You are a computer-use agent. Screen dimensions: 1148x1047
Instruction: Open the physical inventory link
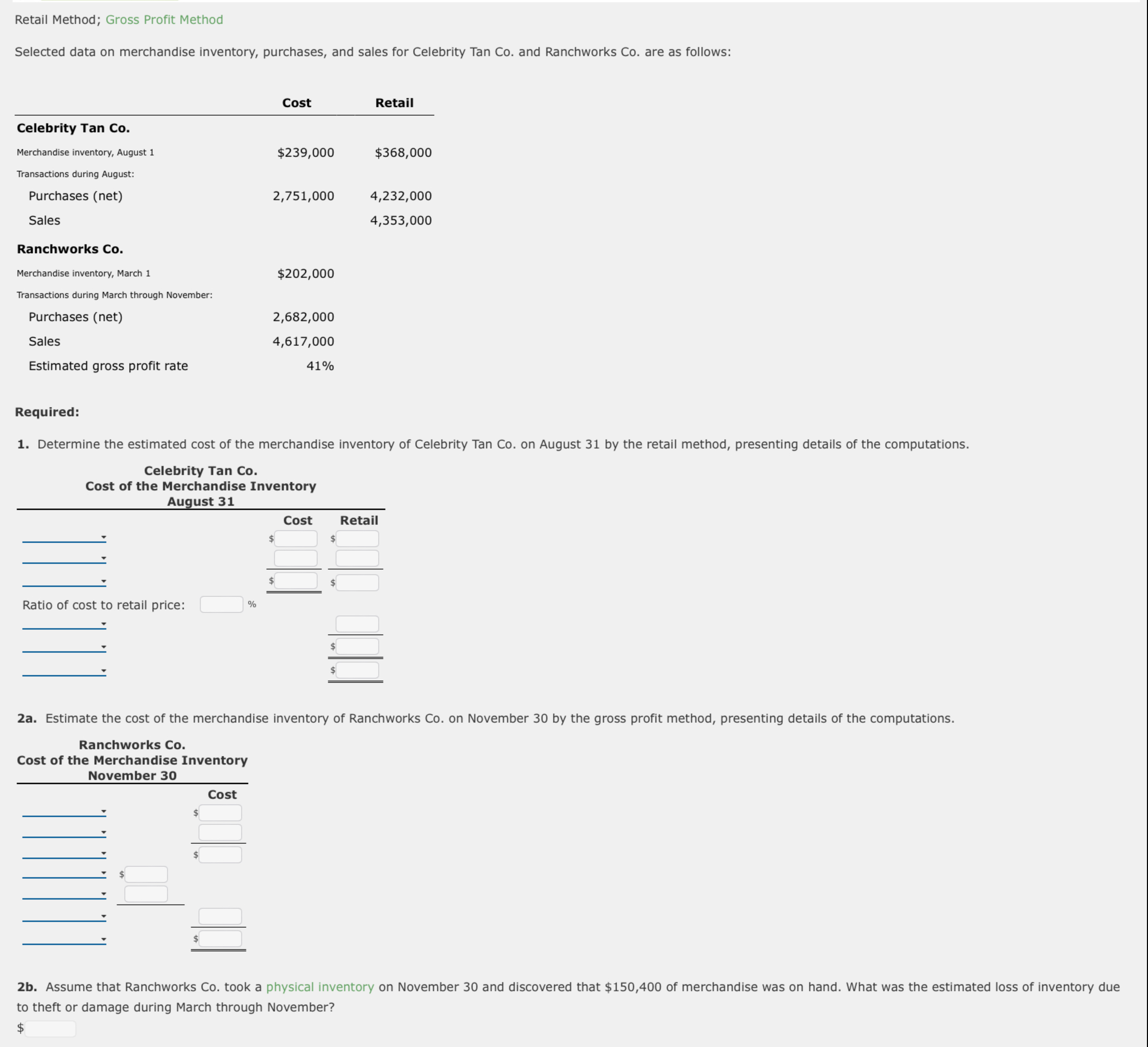pyautogui.click(x=320, y=987)
